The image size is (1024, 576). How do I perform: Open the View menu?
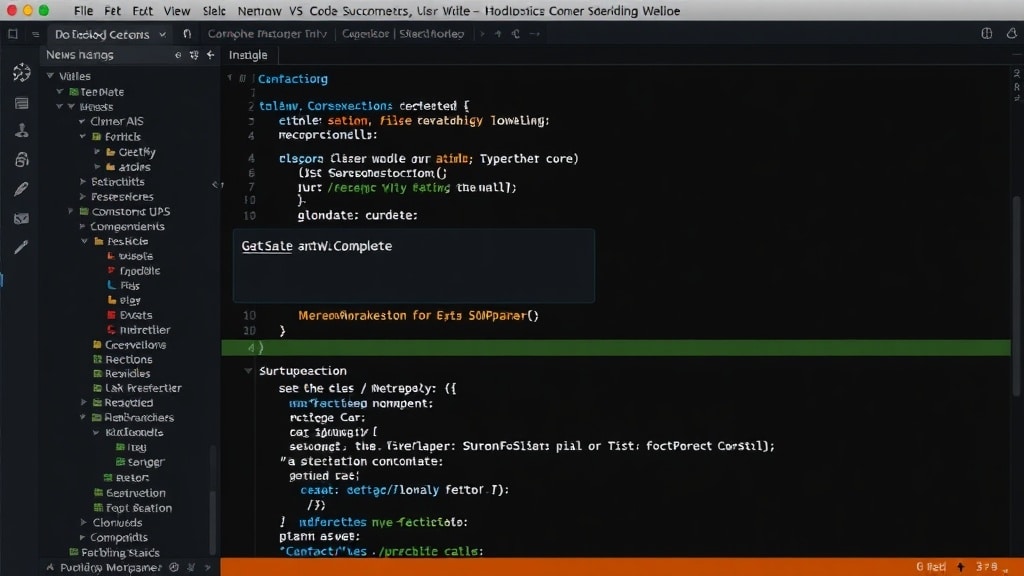point(176,11)
